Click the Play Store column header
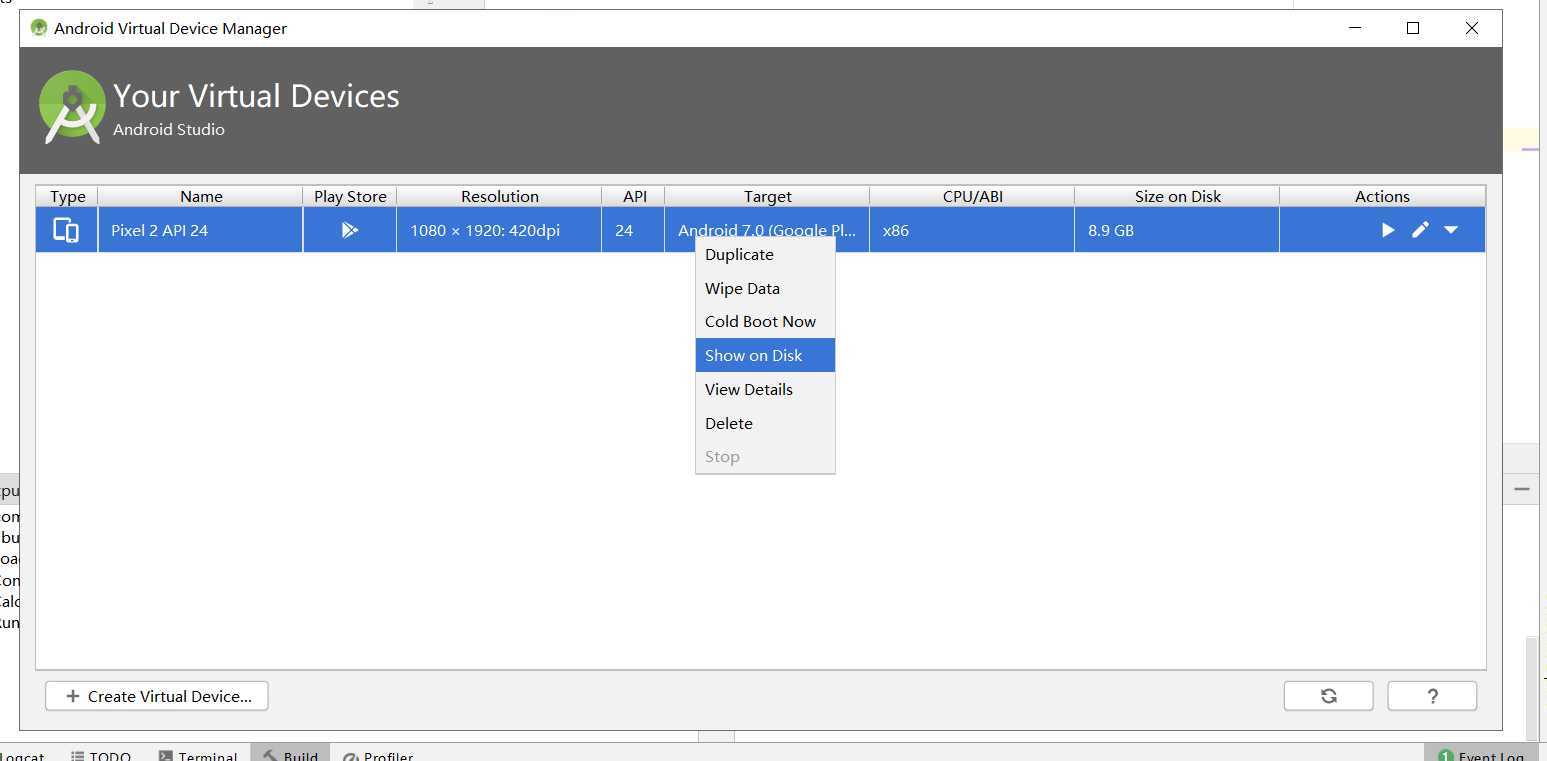The image size is (1547, 761). [350, 196]
